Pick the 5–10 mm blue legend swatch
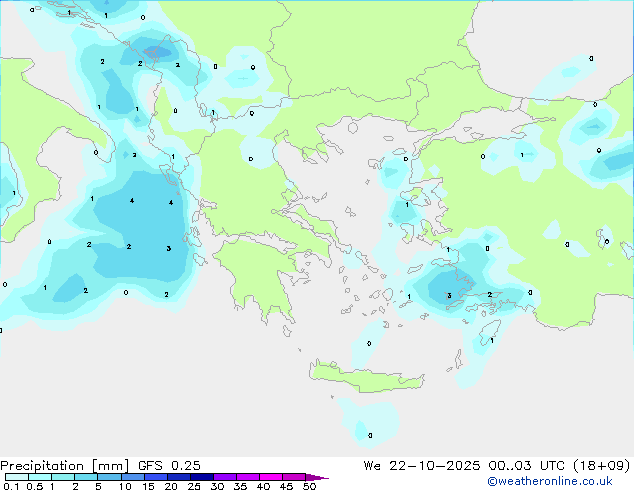The image size is (634, 490). [x=109, y=477]
